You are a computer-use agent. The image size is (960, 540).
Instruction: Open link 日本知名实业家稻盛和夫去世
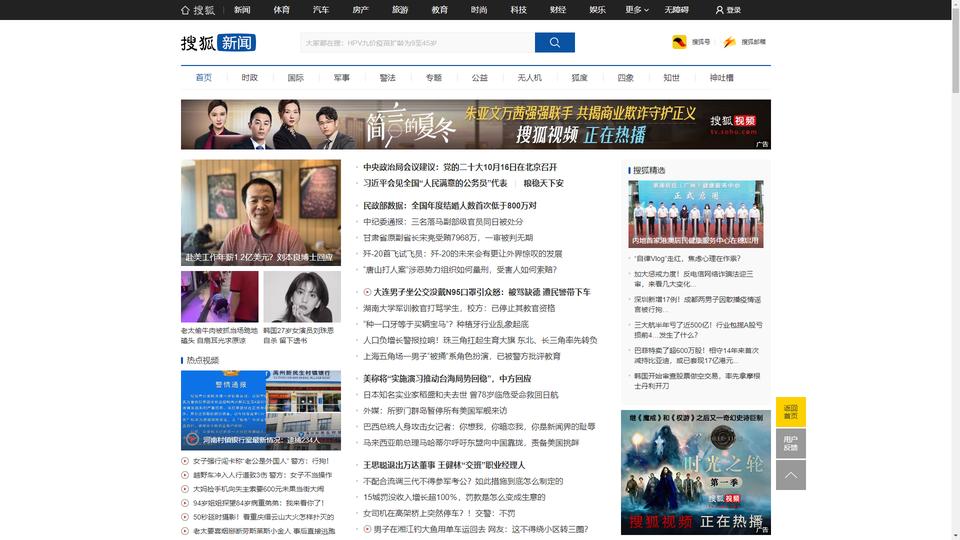(460, 395)
